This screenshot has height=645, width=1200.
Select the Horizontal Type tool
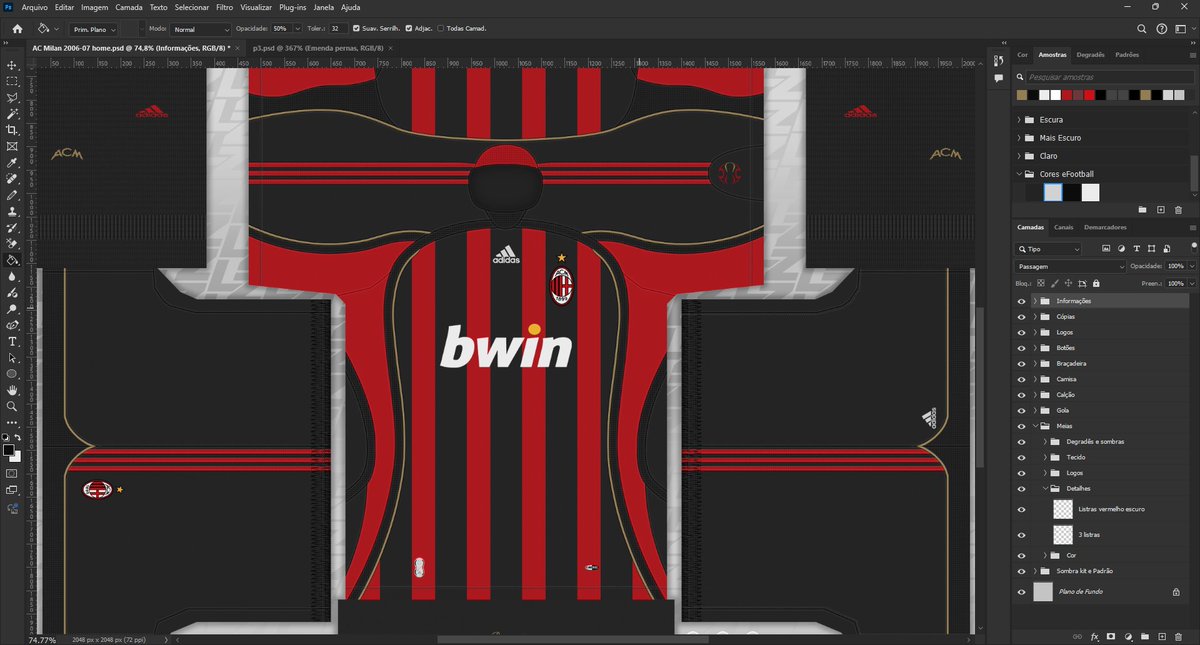pos(12,341)
